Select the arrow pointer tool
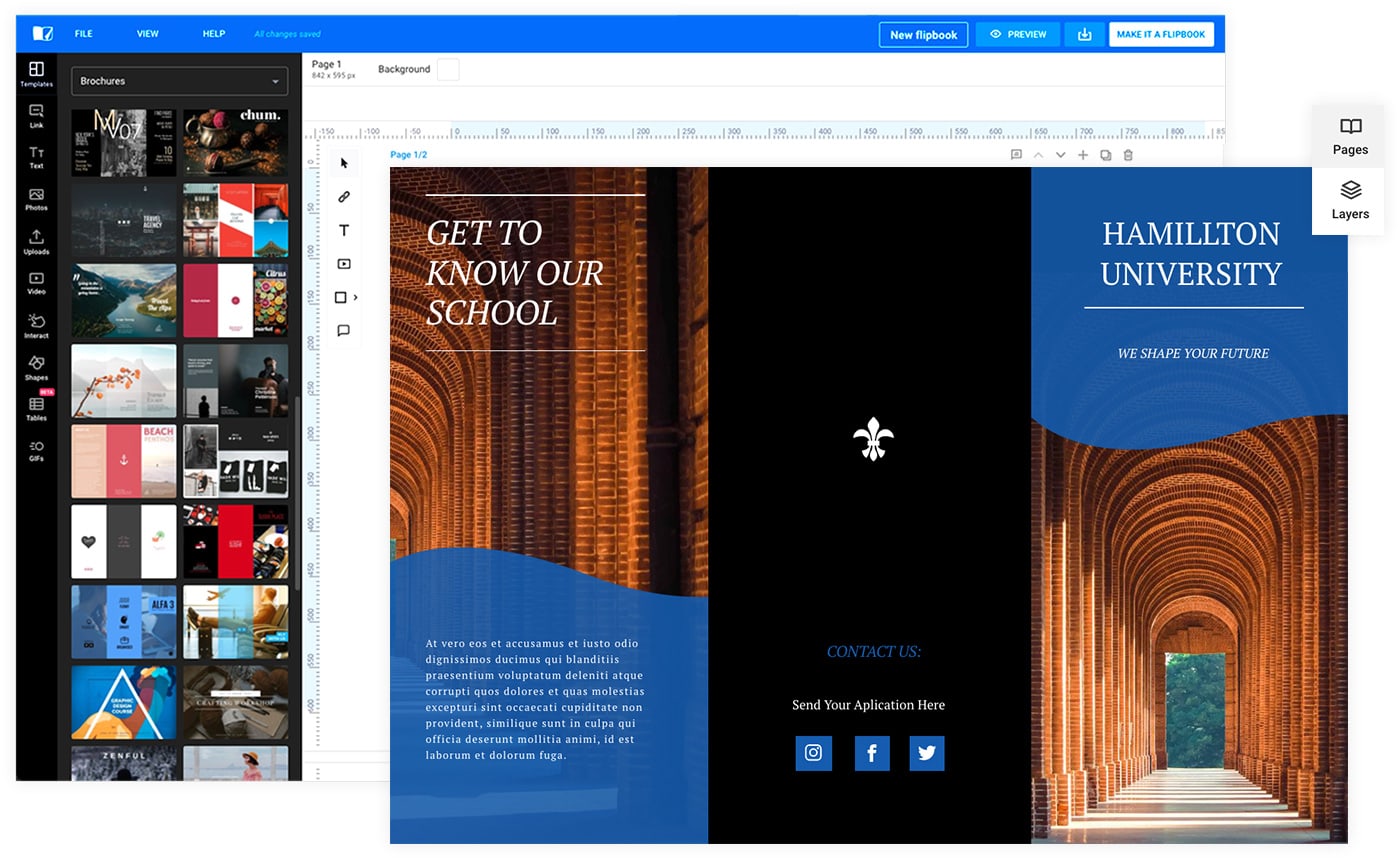 point(344,163)
